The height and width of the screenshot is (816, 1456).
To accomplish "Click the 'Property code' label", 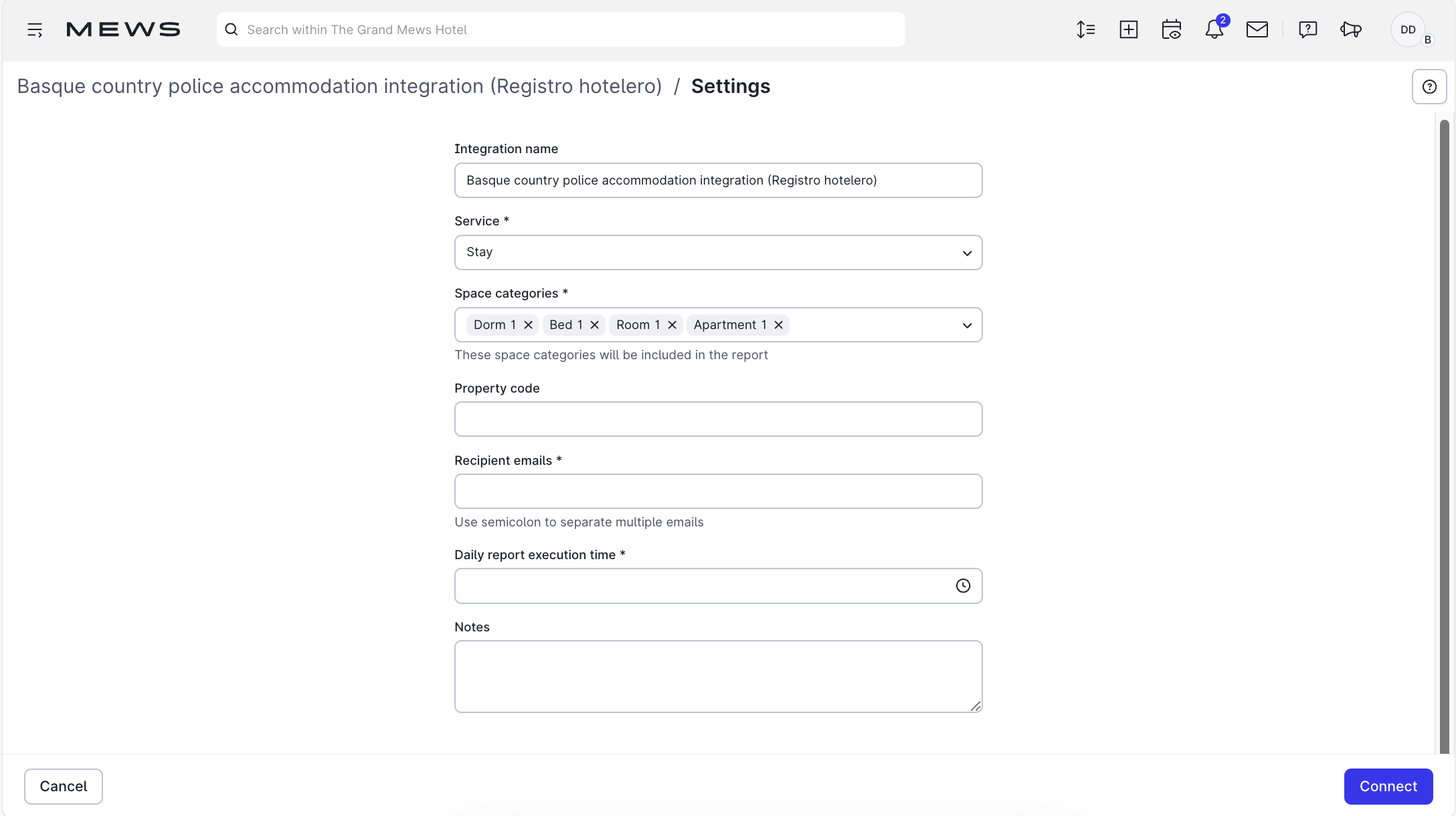I will tap(497, 389).
